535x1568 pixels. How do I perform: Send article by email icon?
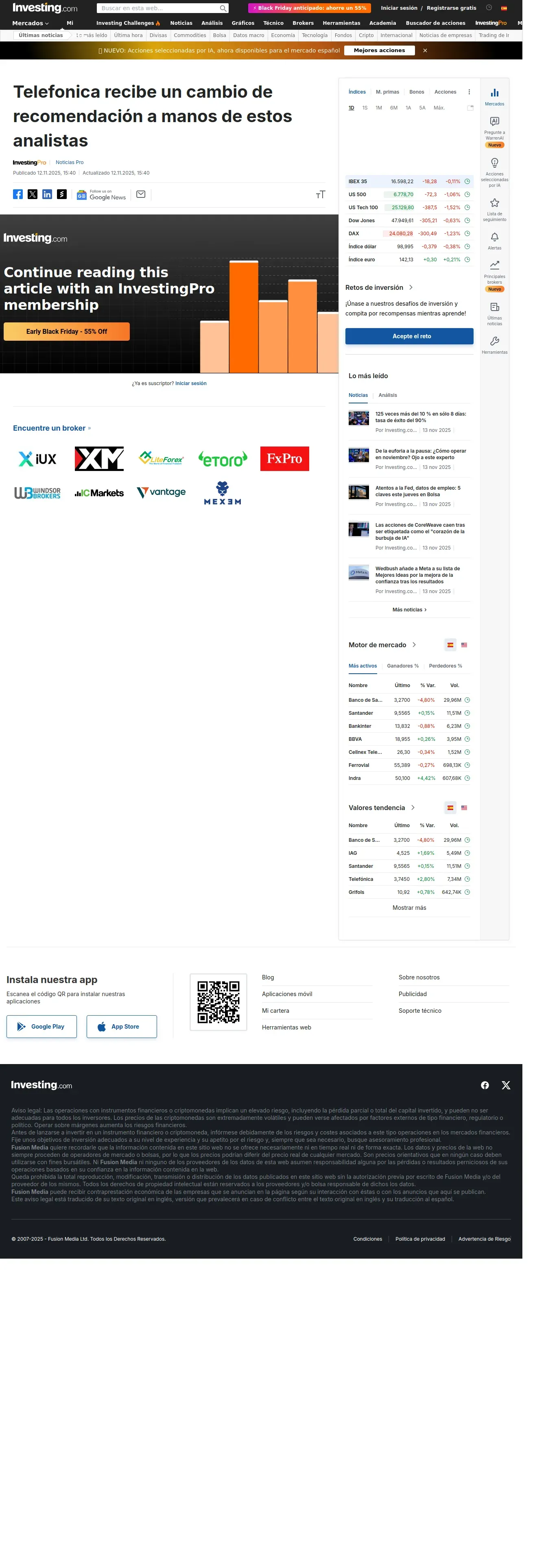click(141, 194)
